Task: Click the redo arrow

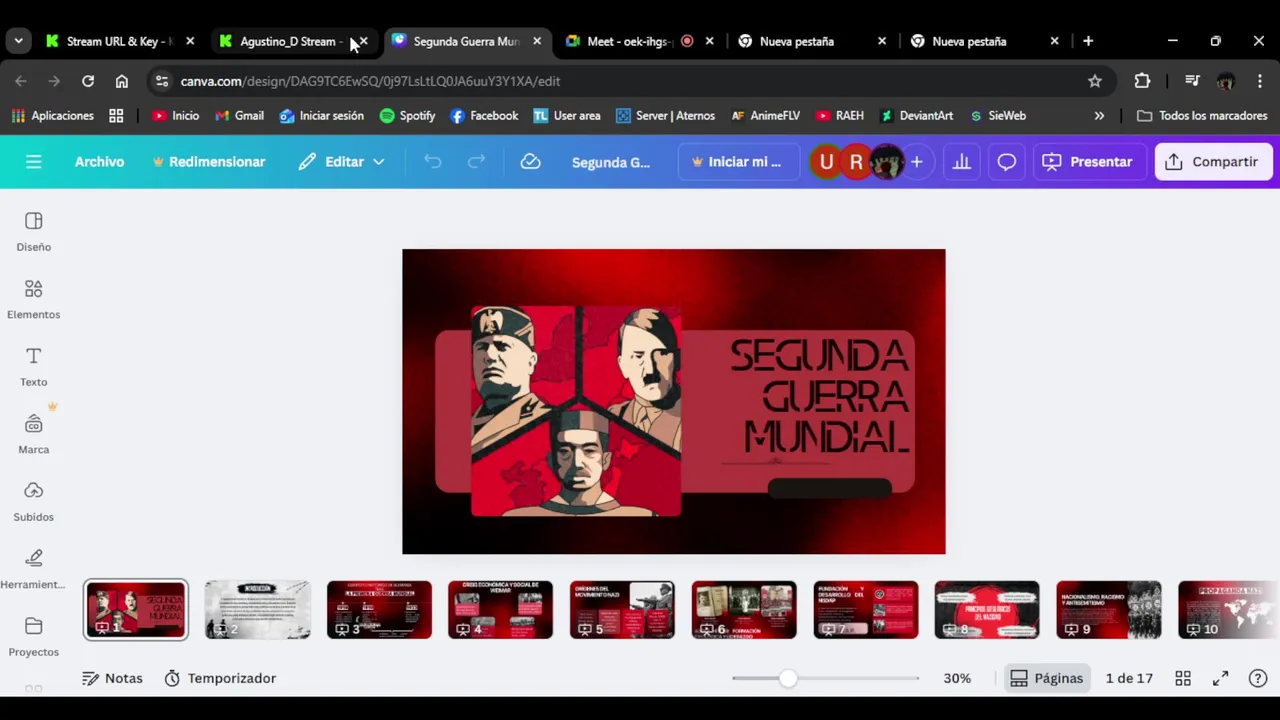Action: (x=477, y=162)
